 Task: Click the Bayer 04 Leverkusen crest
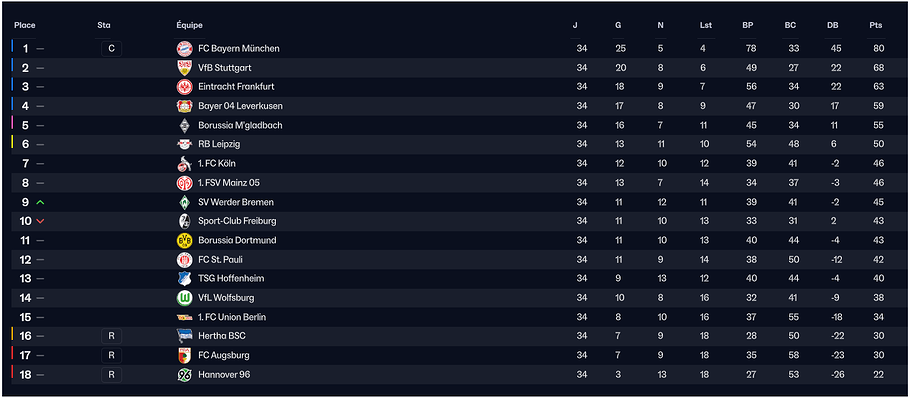pos(184,106)
